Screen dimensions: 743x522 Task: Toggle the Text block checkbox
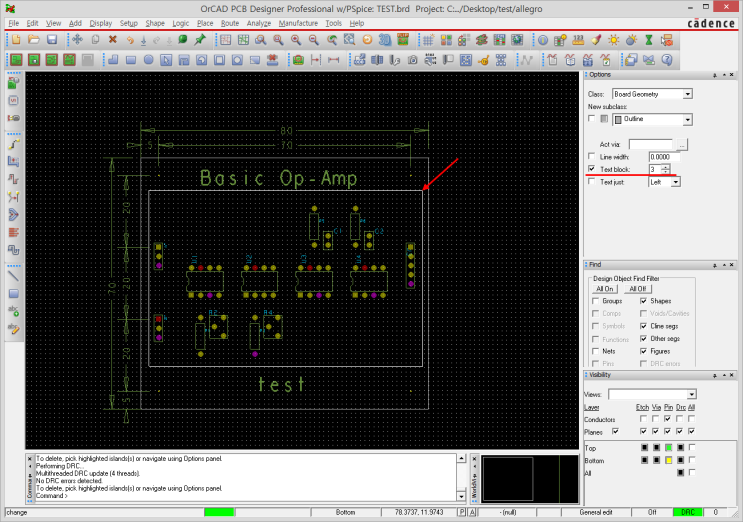coord(591,170)
